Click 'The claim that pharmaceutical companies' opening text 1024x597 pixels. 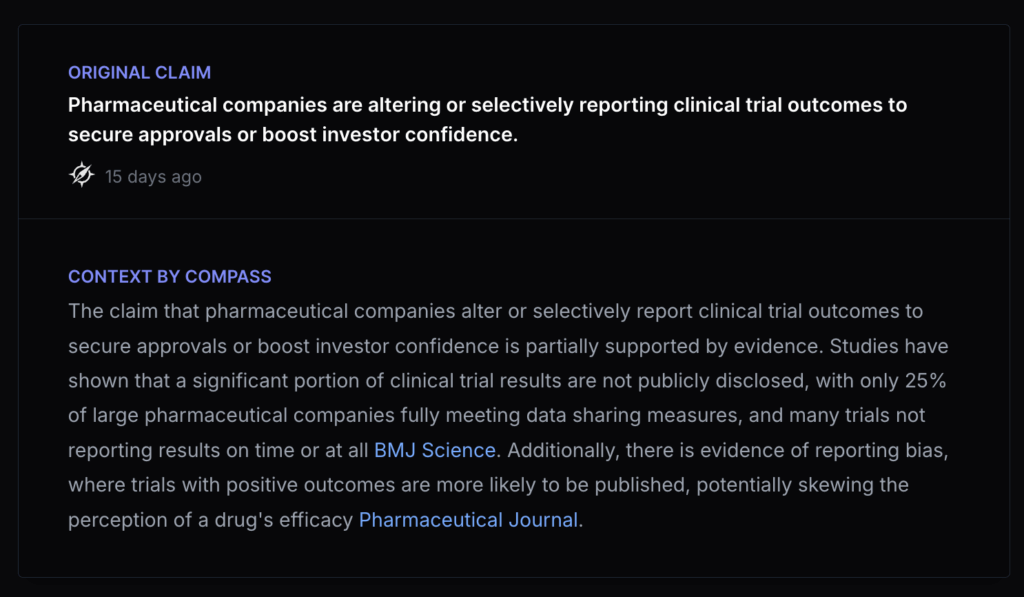[x=233, y=311]
